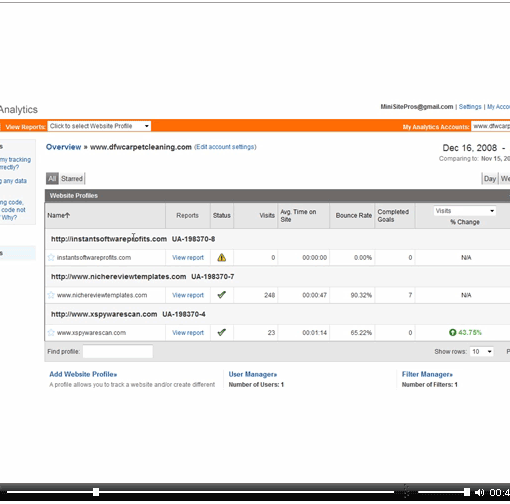Click the MiniSitePros@gmail.com account text

(417, 107)
